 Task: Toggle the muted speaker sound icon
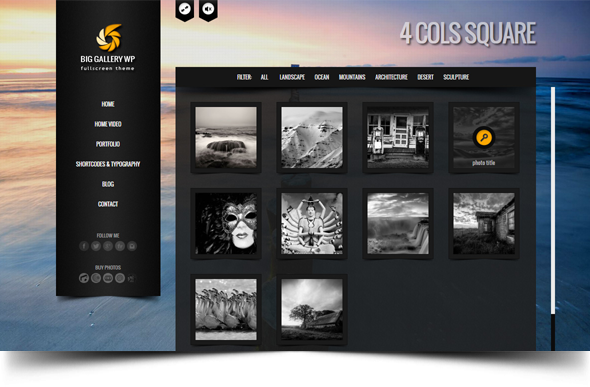point(208,9)
